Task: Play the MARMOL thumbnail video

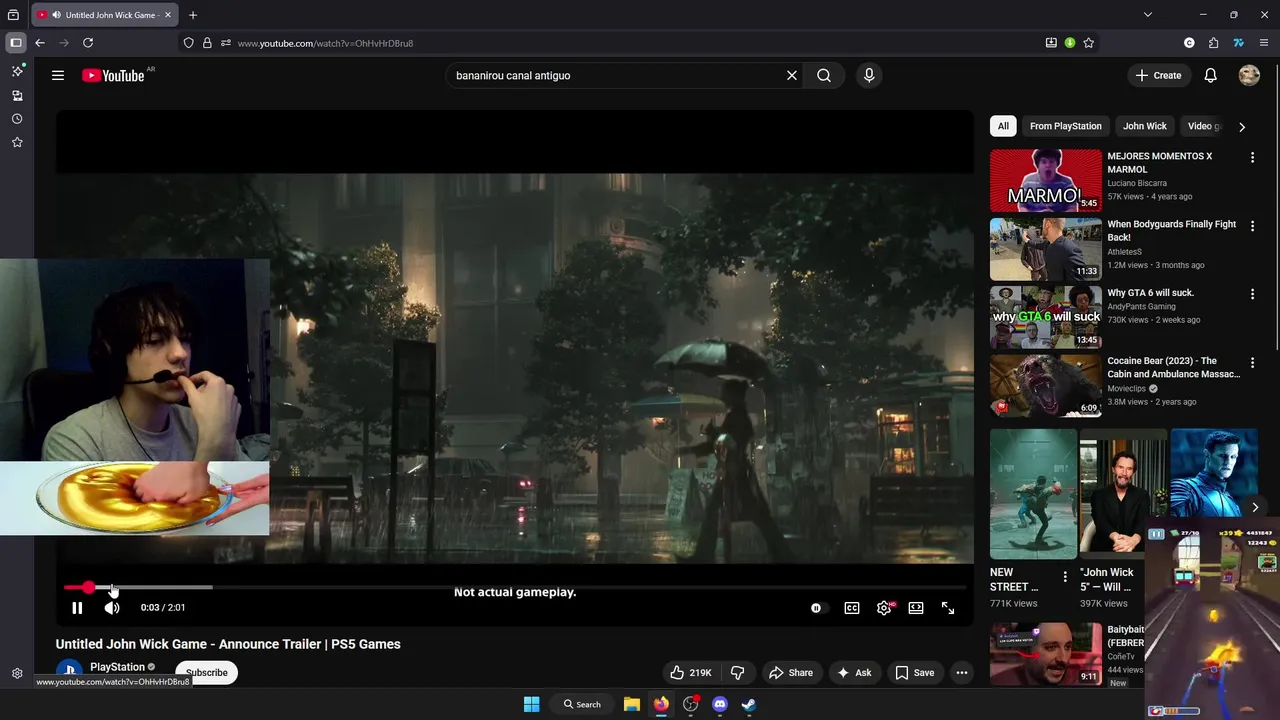Action: coord(1046,181)
